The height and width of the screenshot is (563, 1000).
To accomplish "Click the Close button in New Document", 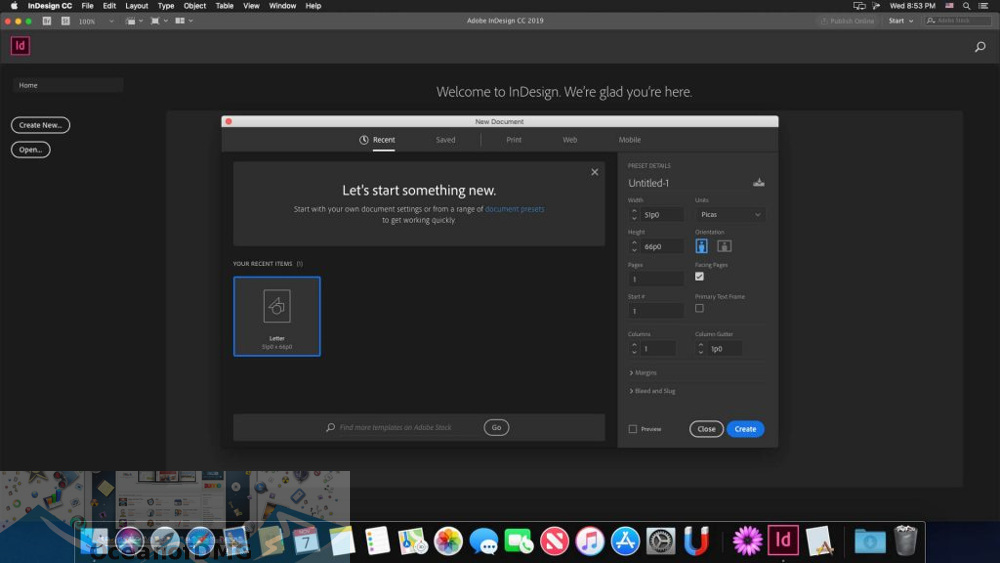I will [706, 429].
